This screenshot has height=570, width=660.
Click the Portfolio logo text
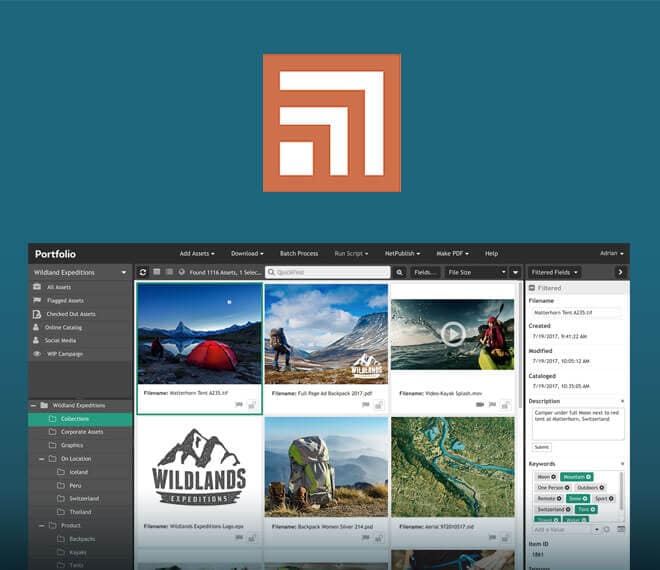coord(55,254)
